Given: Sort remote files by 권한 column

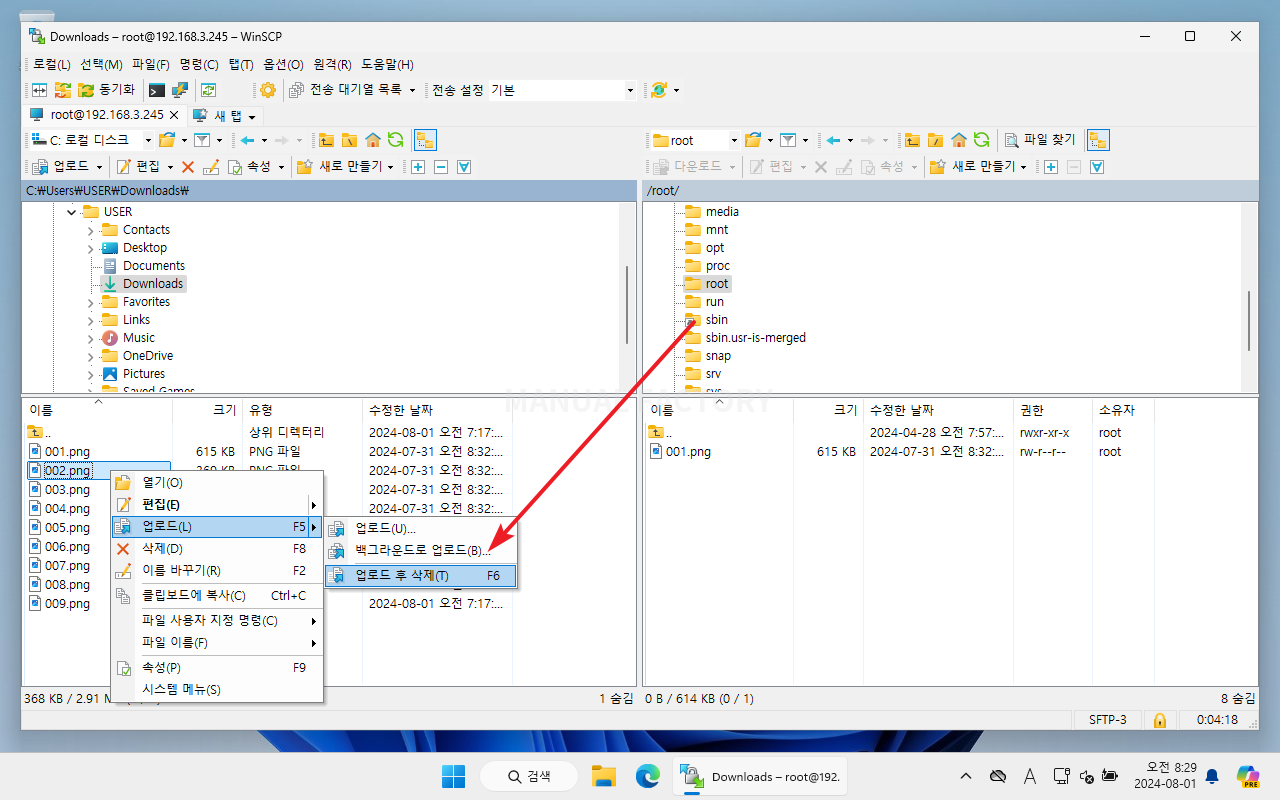Looking at the screenshot, I should click(x=1051, y=410).
